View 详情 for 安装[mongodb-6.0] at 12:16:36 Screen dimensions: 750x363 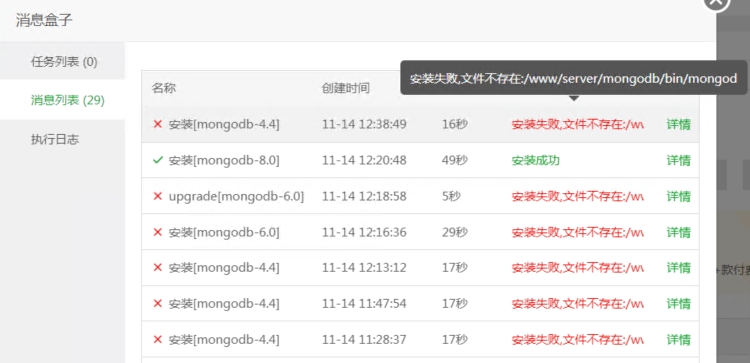point(678,232)
